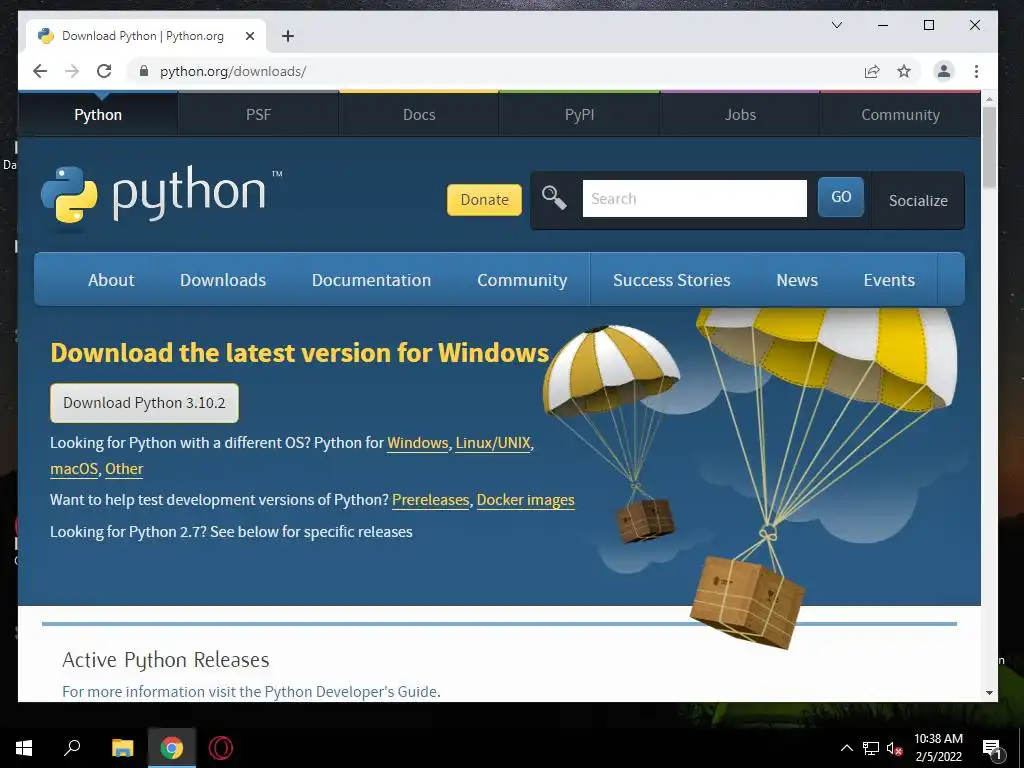1024x768 pixels.
Task: Click the page scrollbar thumb
Action: pos(989,147)
